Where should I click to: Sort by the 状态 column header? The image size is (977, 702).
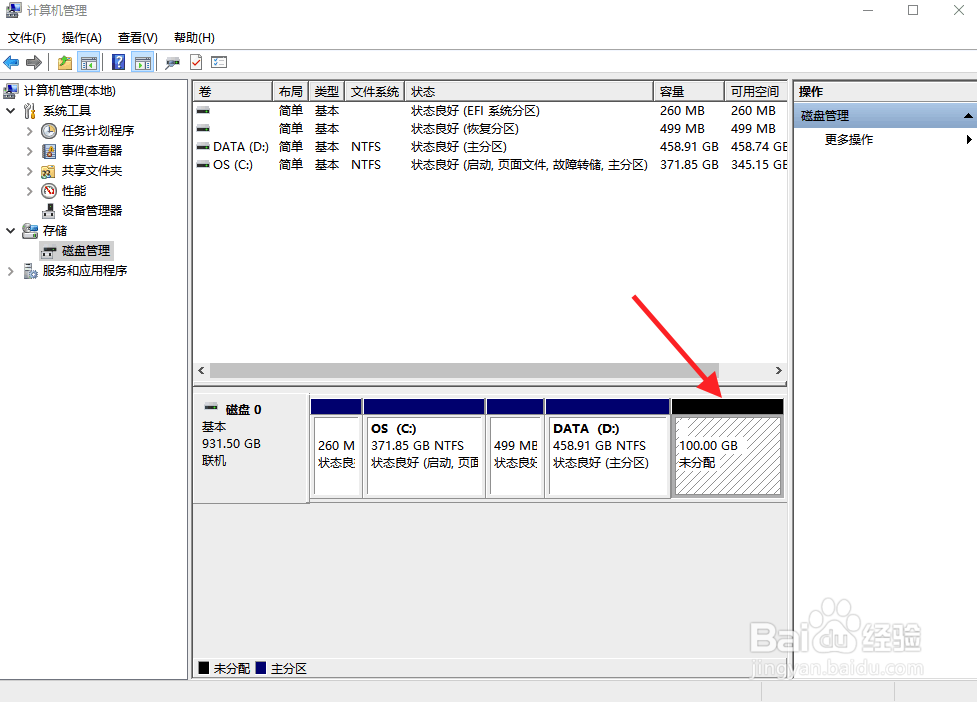click(529, 92)
